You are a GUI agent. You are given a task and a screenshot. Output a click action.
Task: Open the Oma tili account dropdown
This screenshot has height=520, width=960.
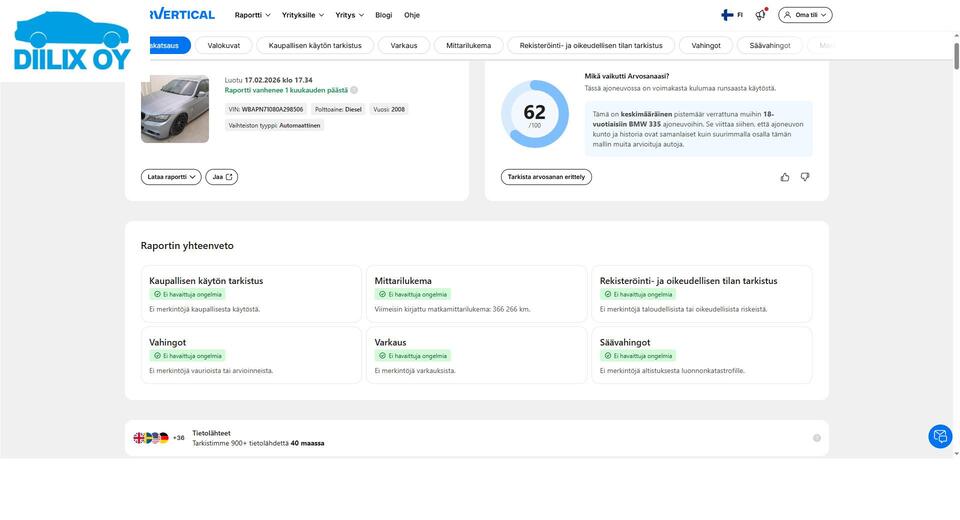coord(805,15)
